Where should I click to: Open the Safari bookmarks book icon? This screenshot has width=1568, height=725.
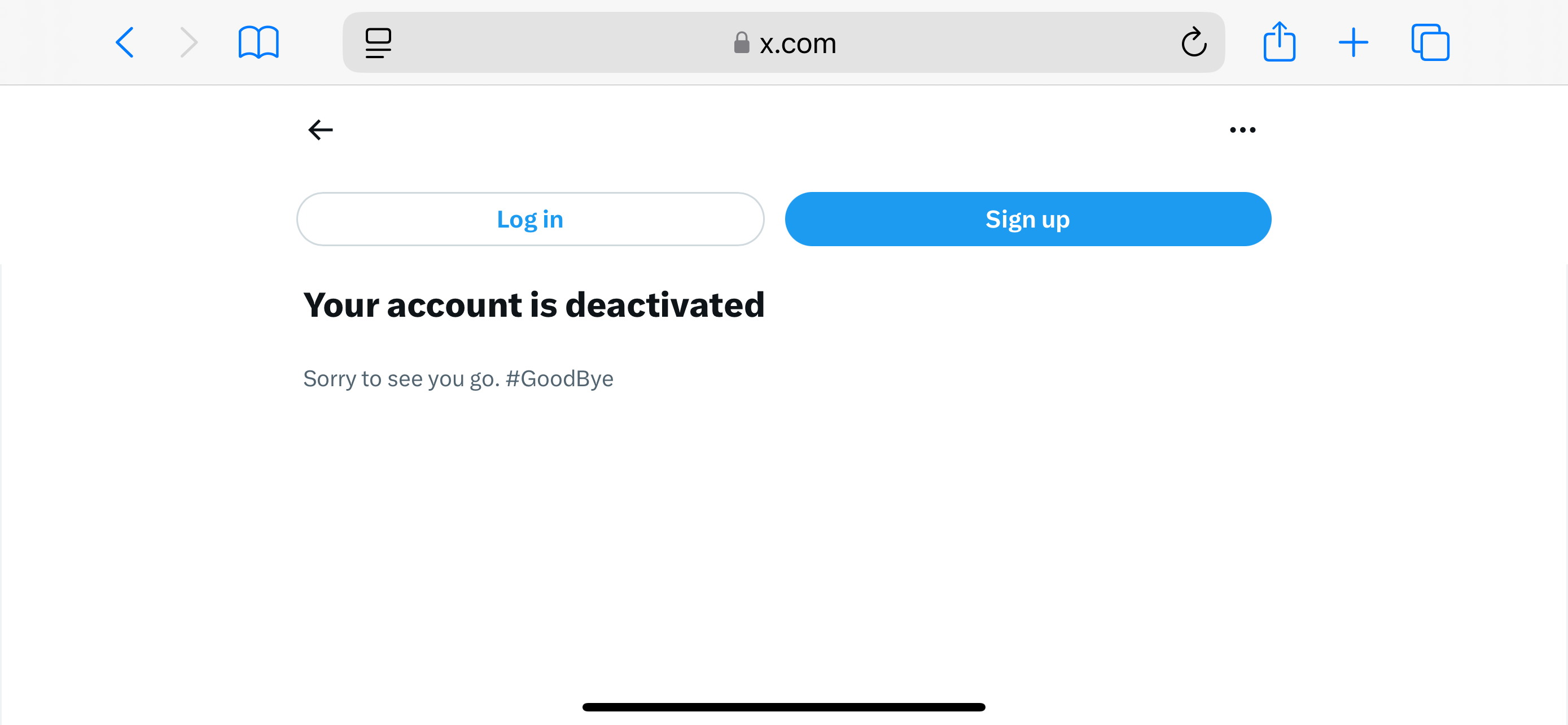[x=259, y=42]
